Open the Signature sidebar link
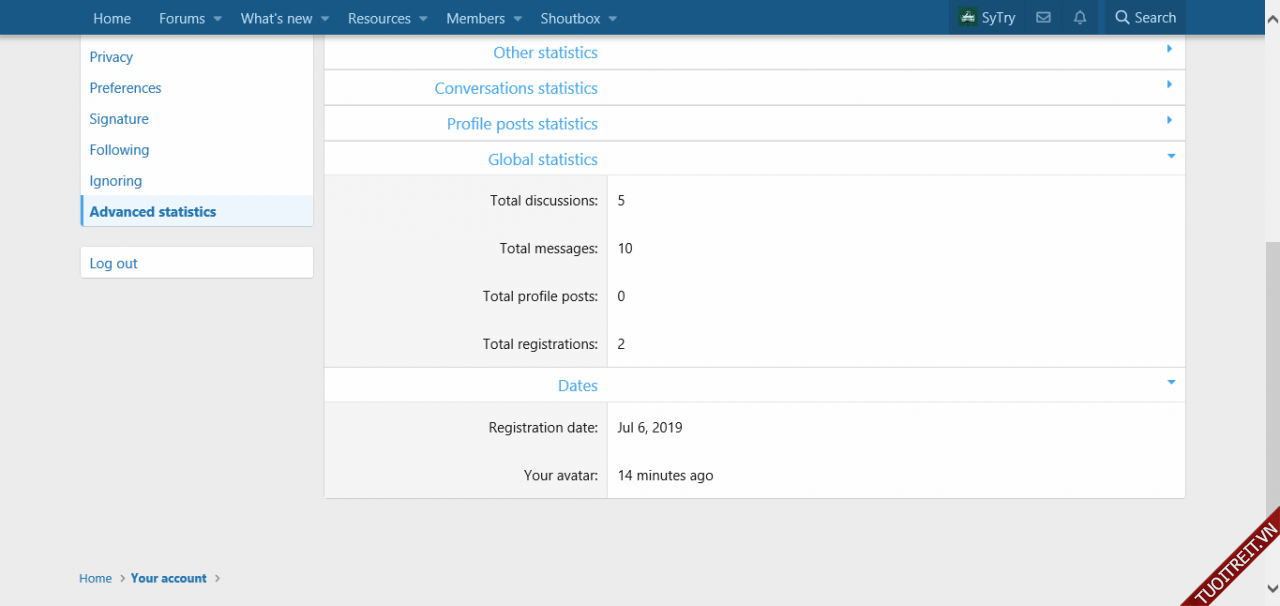This screenshot has height=606, width=1280. pyautogui.click(x=119, y=119)
